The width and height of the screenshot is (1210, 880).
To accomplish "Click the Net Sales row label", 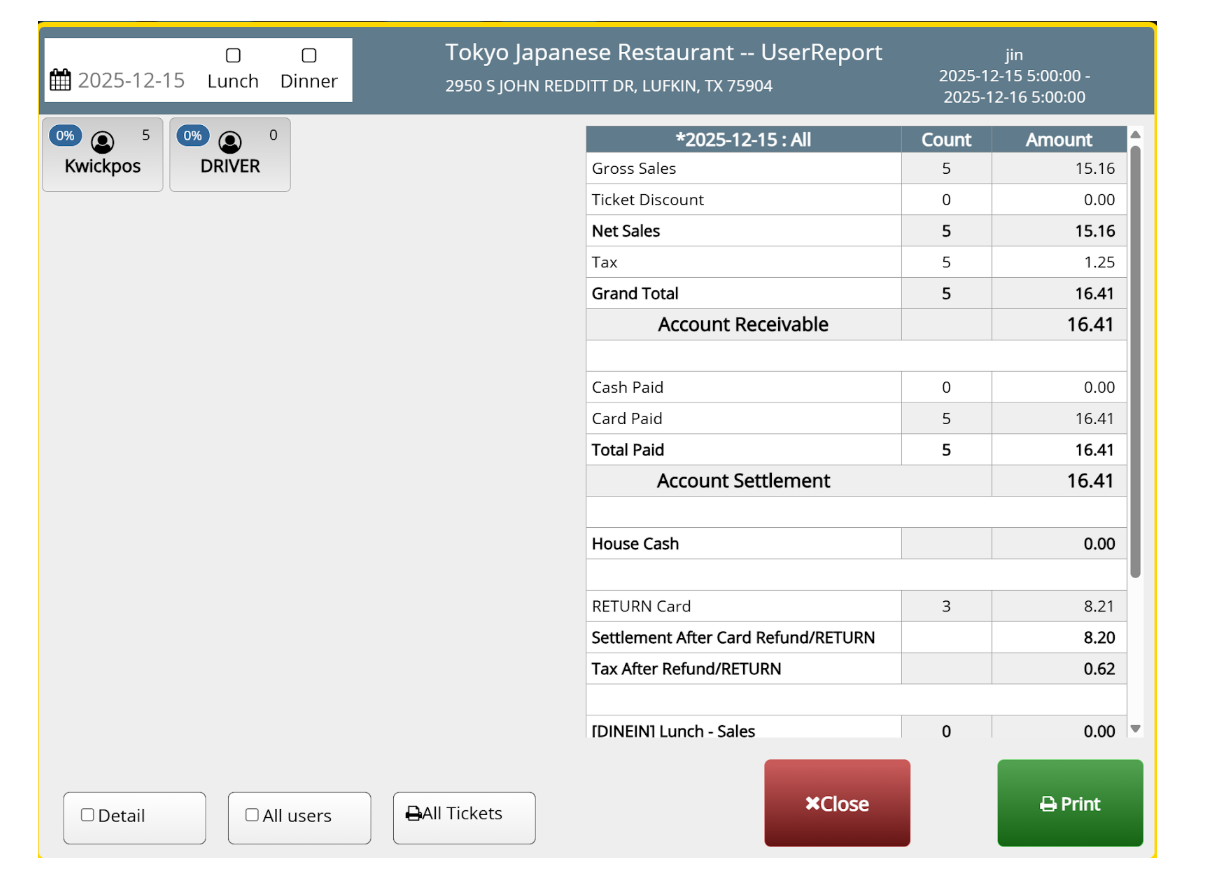I will [626, 231].
